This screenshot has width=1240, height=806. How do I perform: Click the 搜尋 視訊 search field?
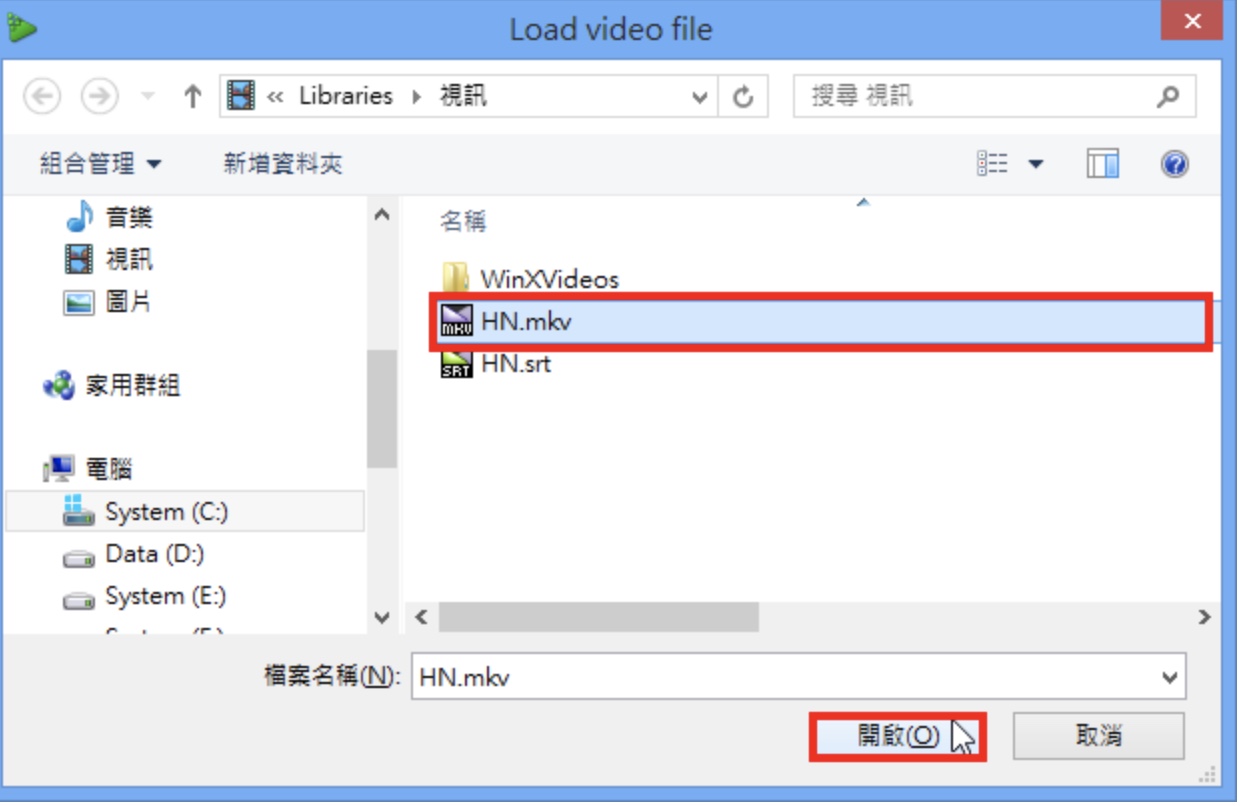click(x=980, y=97)
